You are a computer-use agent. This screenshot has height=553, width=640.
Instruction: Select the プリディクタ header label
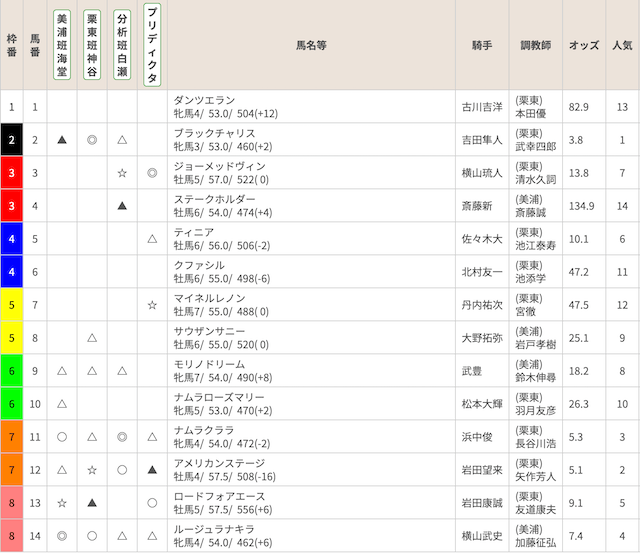[x=152, y=45]
